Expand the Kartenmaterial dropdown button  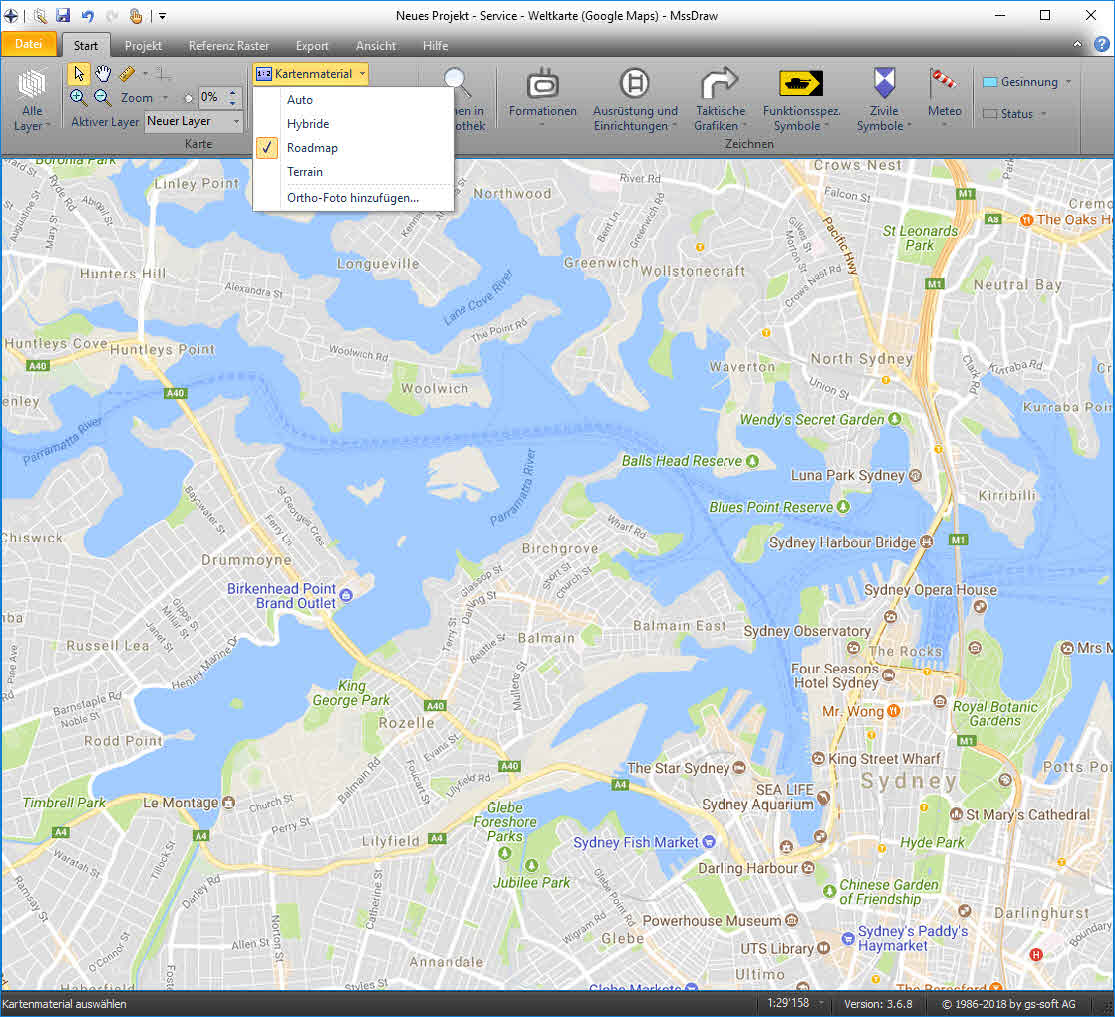tap(310, 73)
